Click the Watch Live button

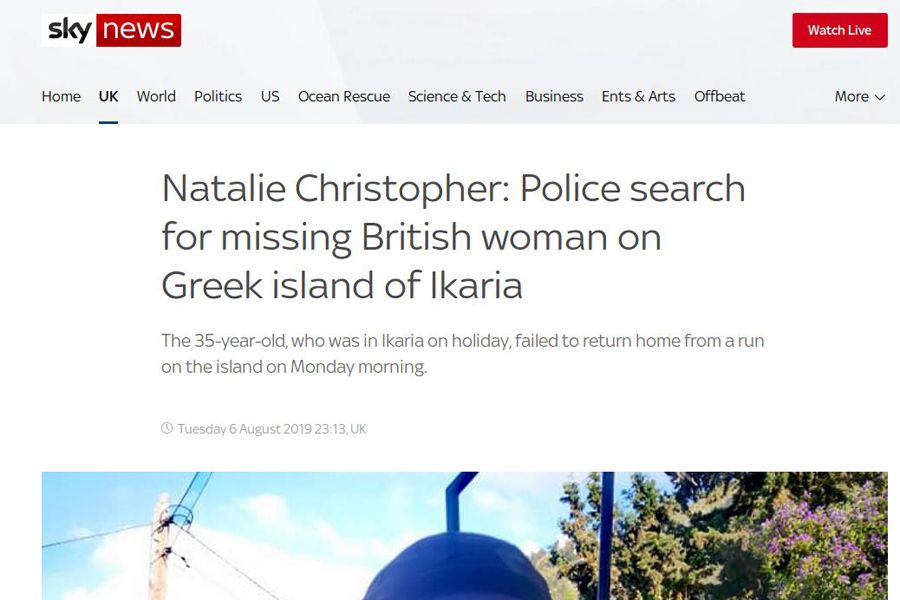[x=840, y=30]
